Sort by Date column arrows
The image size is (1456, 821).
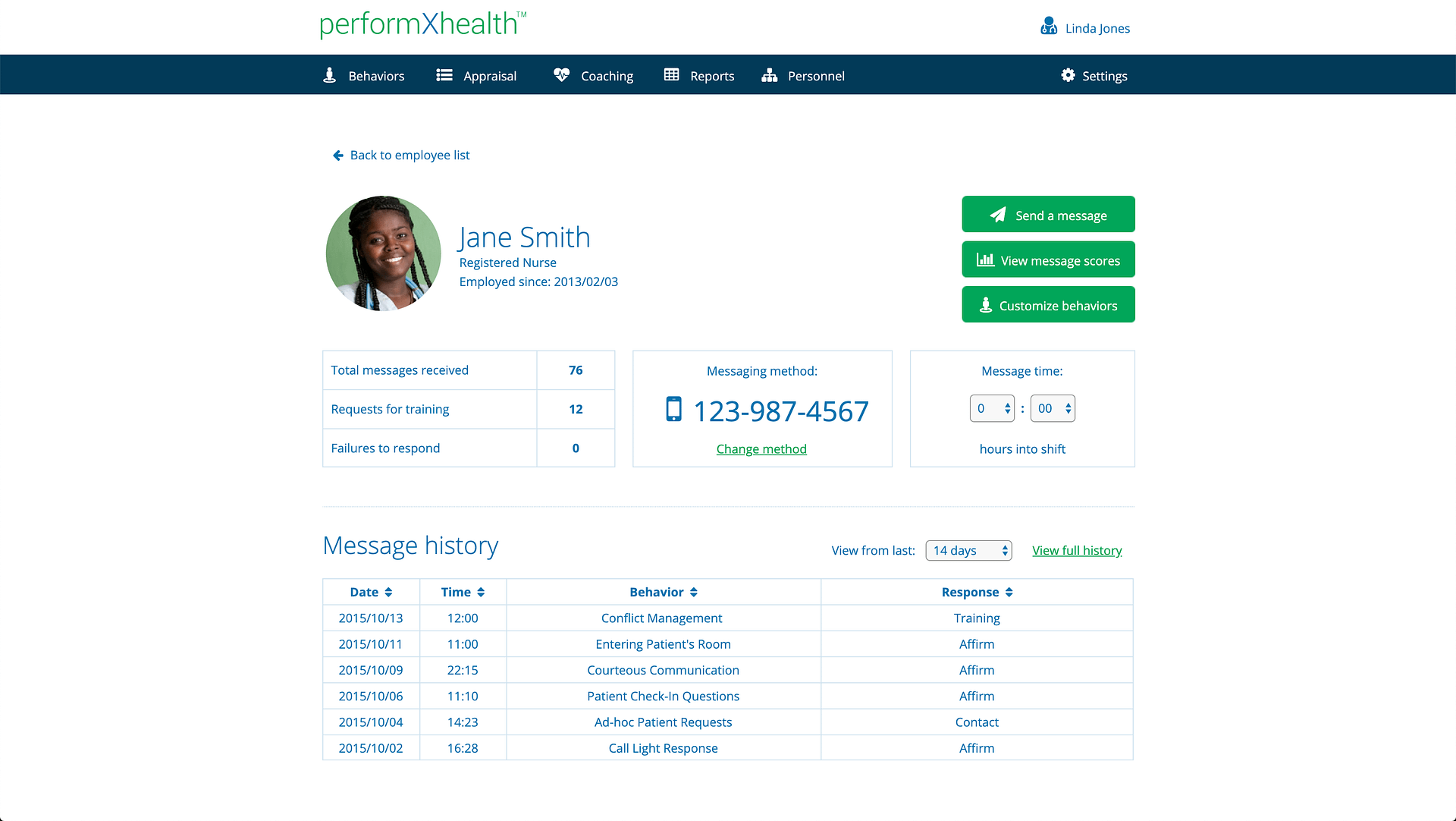click(388, 593)
